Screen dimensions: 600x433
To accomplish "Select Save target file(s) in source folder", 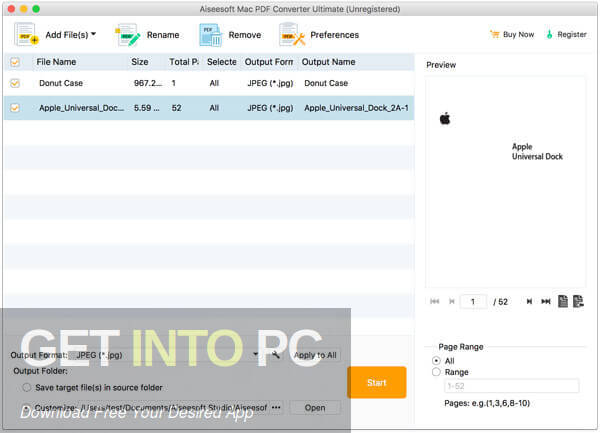I will click(26, 387).
